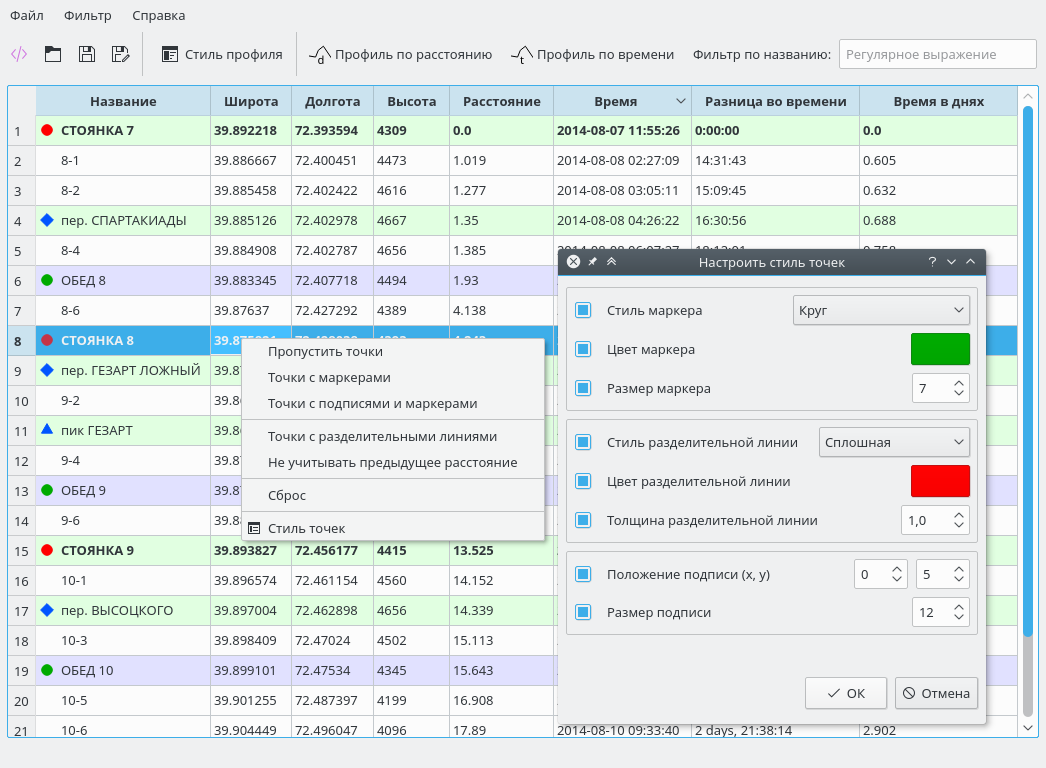Viewport: 1046px width, 768px height.
Task: Build Профиль по расстоянию chart
Action: tap(400, 55)
